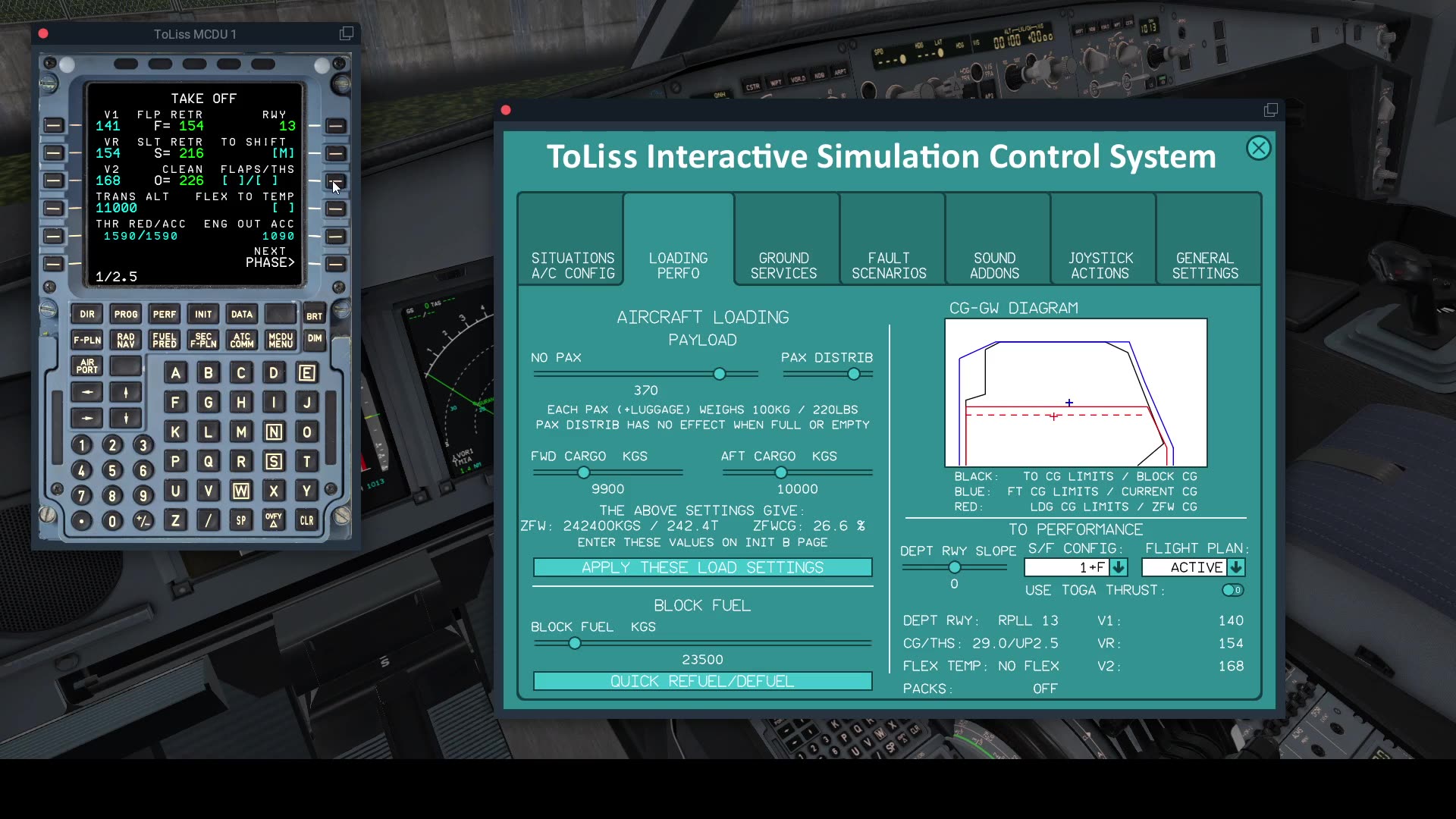
Task: Tap the letter Z key on the MCDU
Action: [x=176, y=520]
